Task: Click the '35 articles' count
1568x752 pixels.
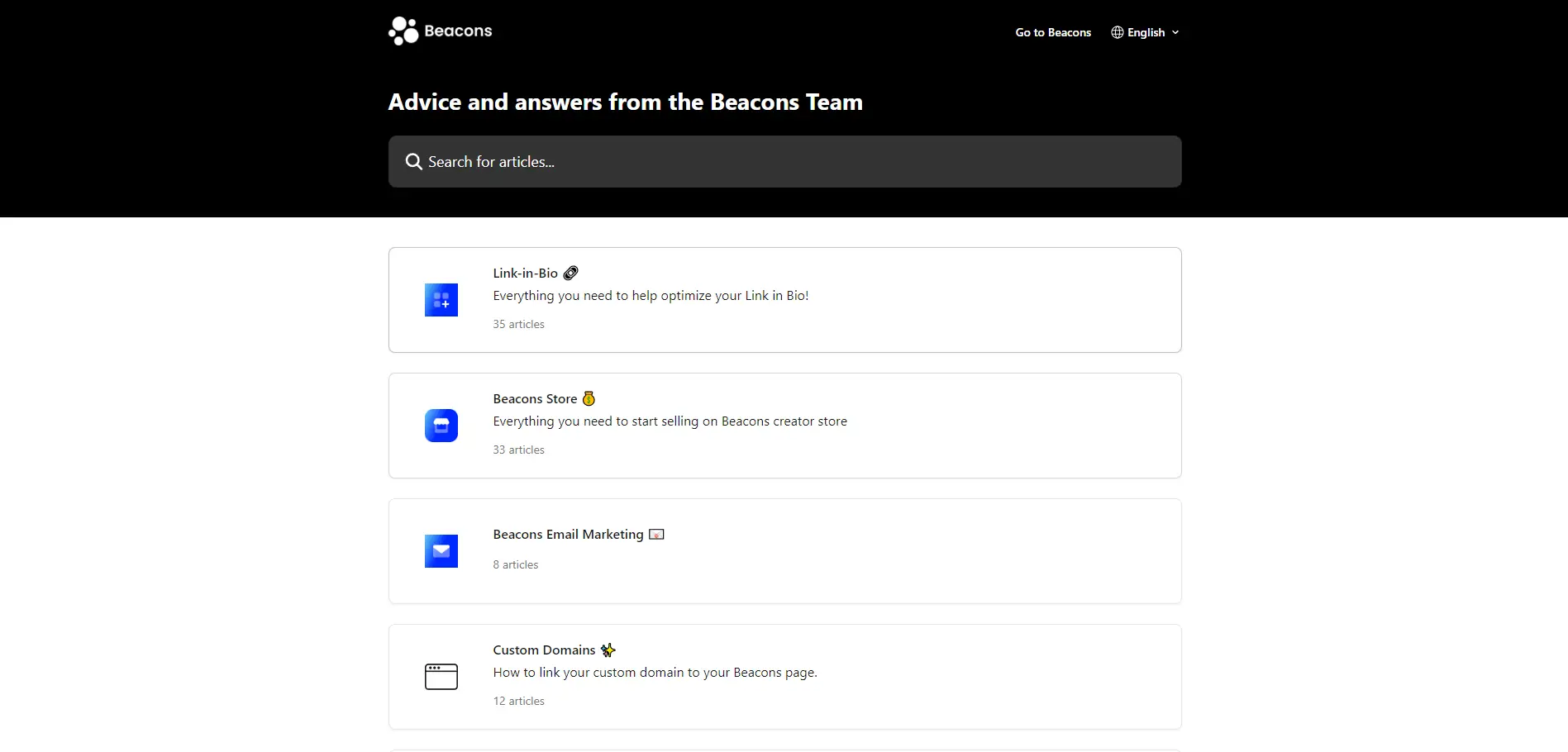Action: coord(519,324)
